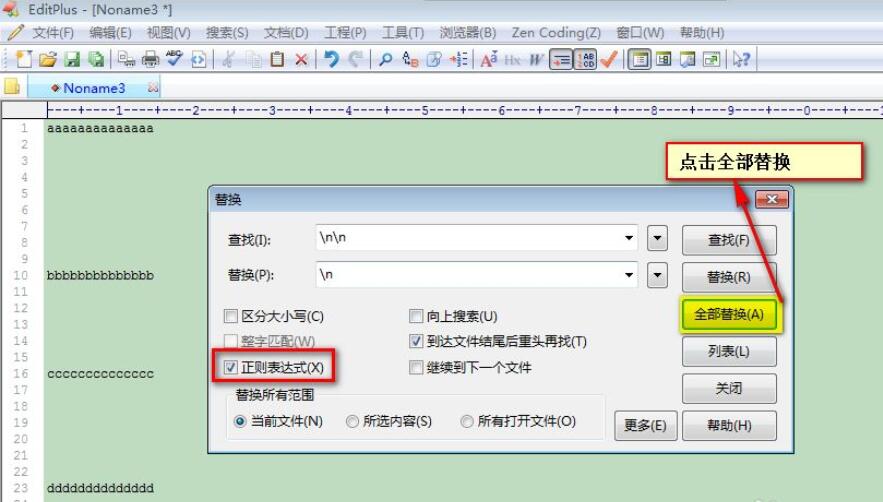Open the regex helper menu beside 查找 field

[657, 238]
